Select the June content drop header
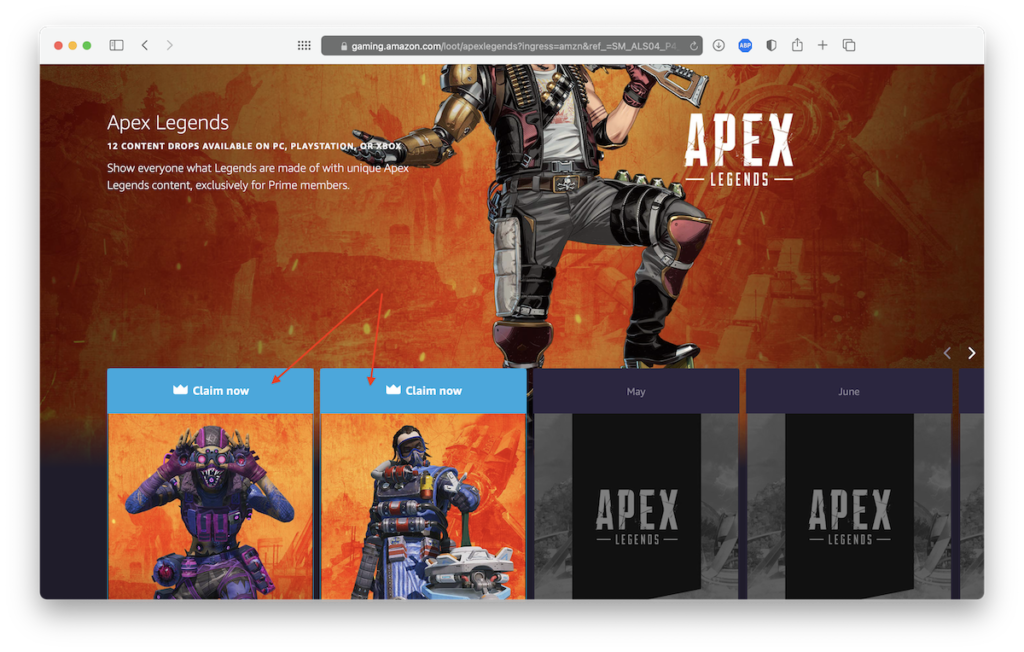1024x652 pixels. click(849, 391)
